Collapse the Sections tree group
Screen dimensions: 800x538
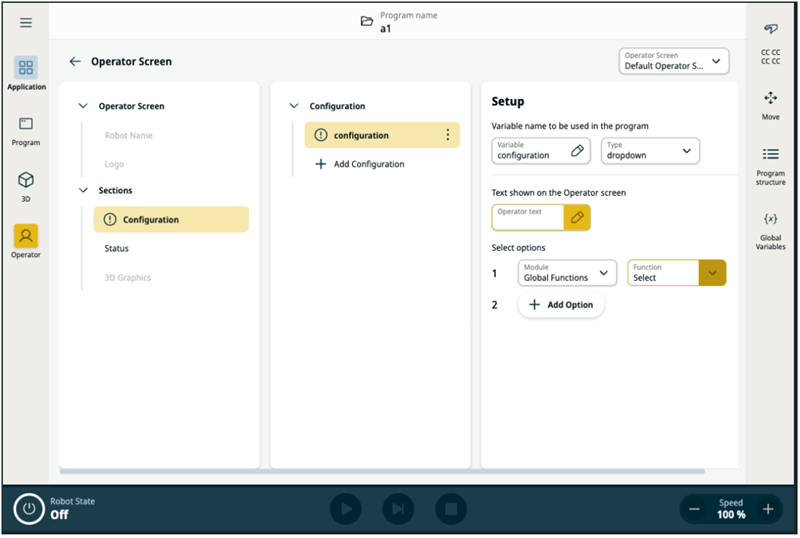click(x=84, y=190)
